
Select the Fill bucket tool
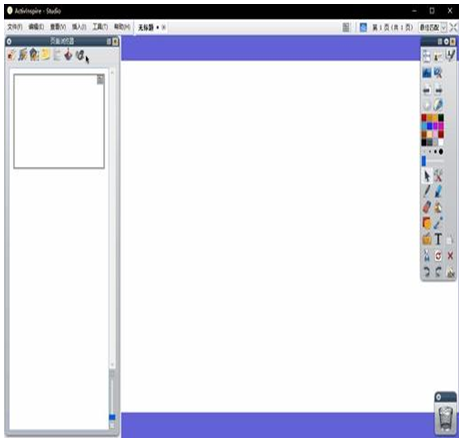438,207
